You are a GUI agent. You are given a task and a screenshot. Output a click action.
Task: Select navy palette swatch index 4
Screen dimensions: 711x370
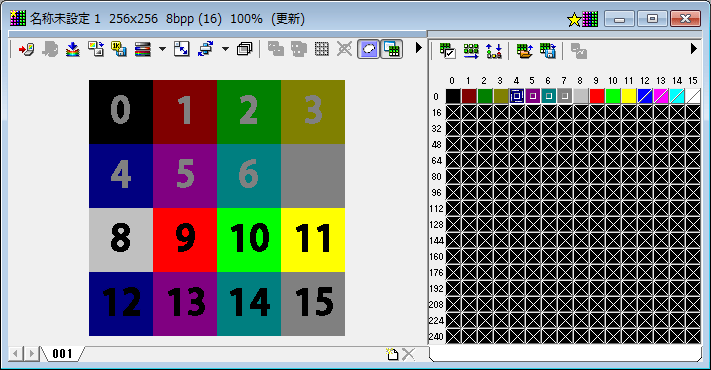coord(517,96)
